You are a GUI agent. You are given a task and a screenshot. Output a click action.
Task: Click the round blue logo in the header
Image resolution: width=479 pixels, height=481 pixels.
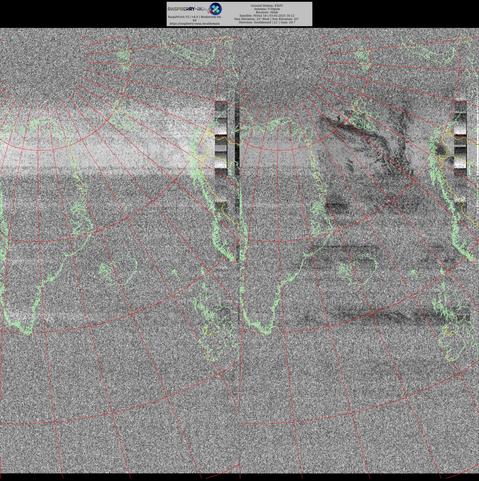point(216,9)
